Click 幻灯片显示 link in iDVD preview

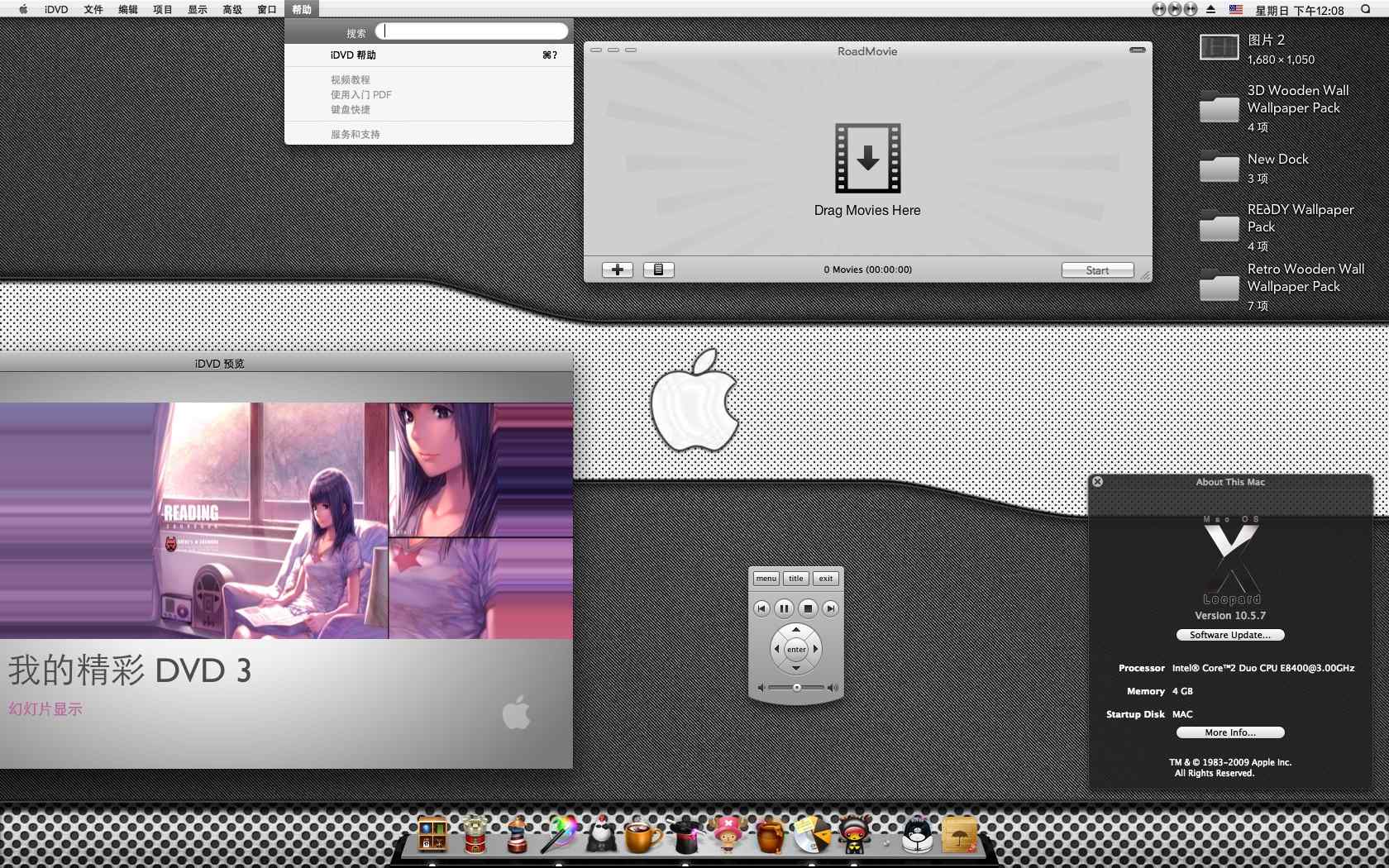click(x=45, y=709)
